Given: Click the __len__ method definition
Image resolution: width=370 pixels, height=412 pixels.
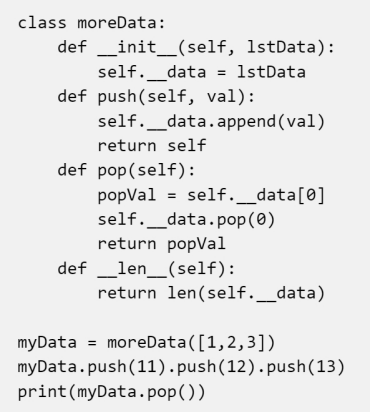Looking at the screenshot, I should click(x=146, y=269).
